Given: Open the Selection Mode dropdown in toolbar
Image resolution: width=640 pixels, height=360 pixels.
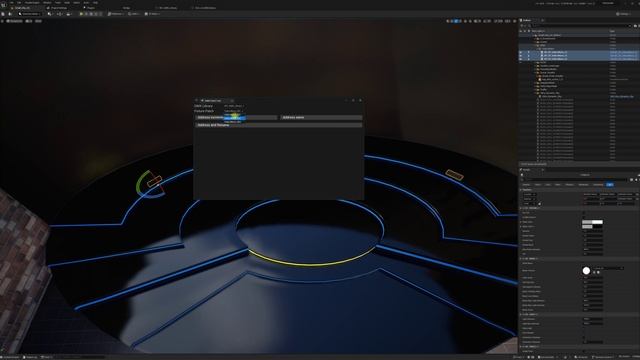Looking at the screenshot, I should pyautogui.click(x=29, y=14).
